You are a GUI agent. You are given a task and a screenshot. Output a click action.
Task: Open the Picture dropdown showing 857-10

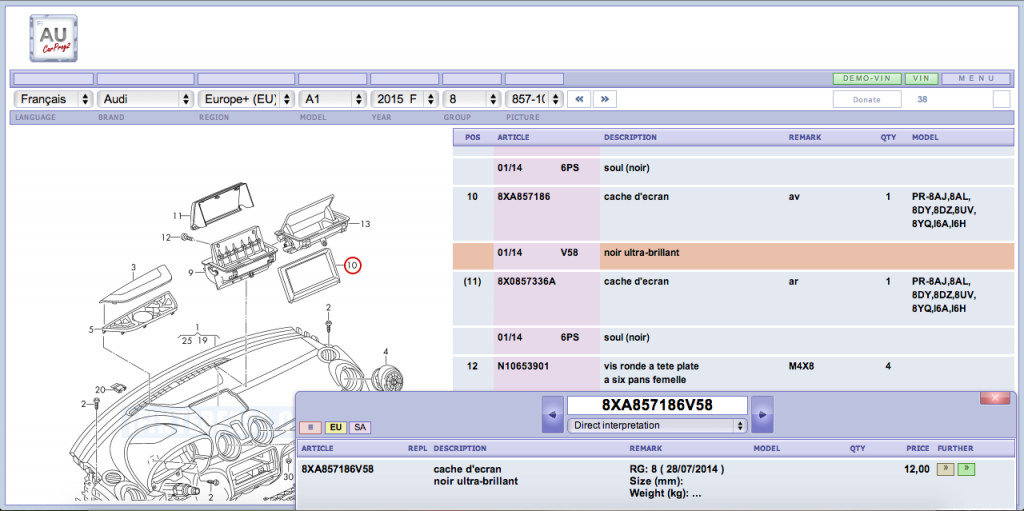click(x=534, y=99)
